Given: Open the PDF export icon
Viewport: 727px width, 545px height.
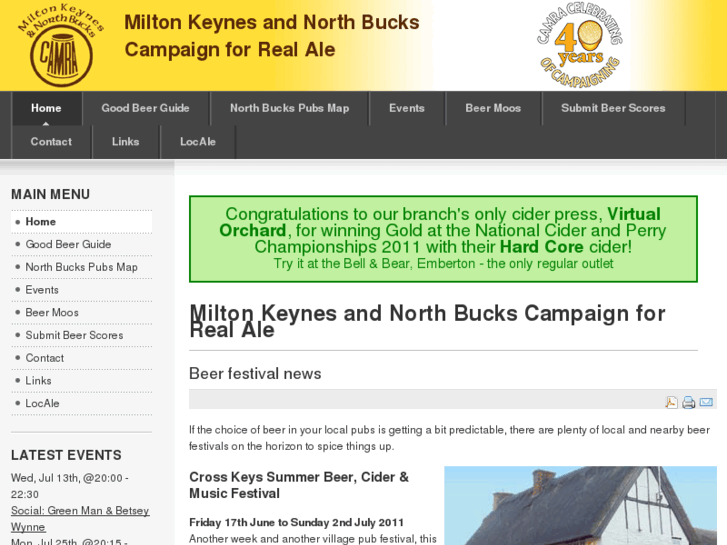Looking at the screenshot, I should [671, 402].
